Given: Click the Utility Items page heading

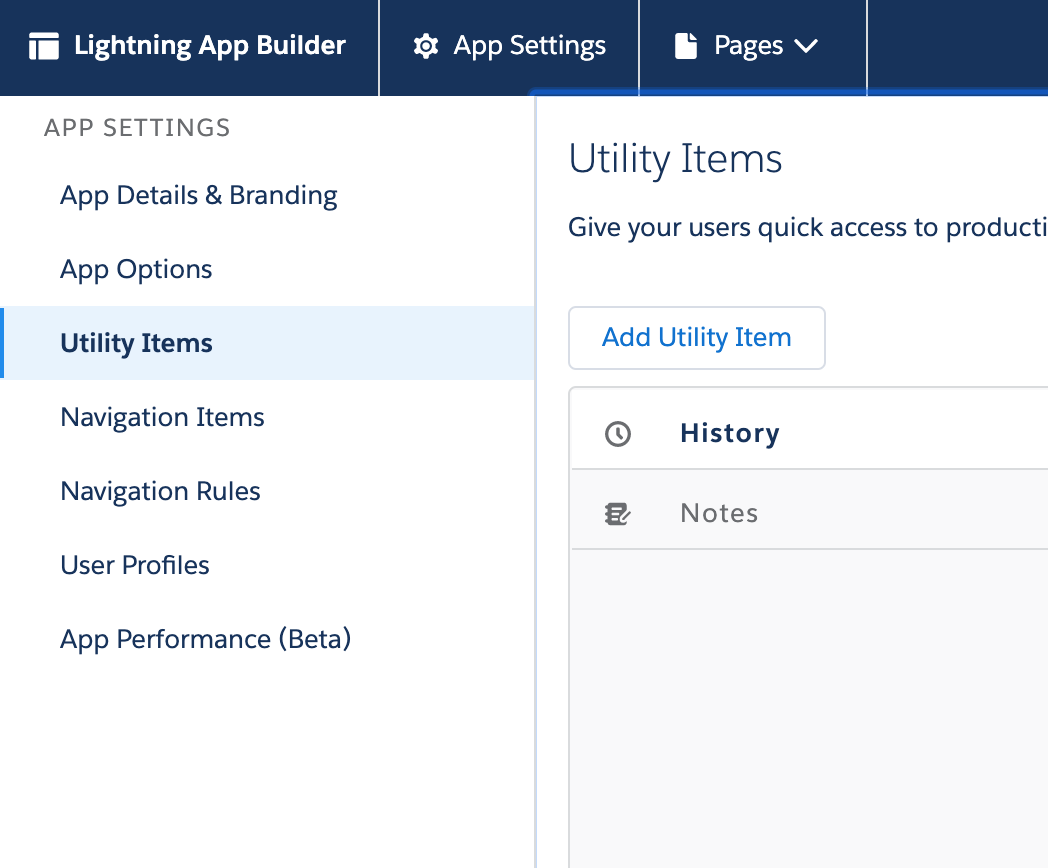Looking at the screenshot, I should 675,160.
